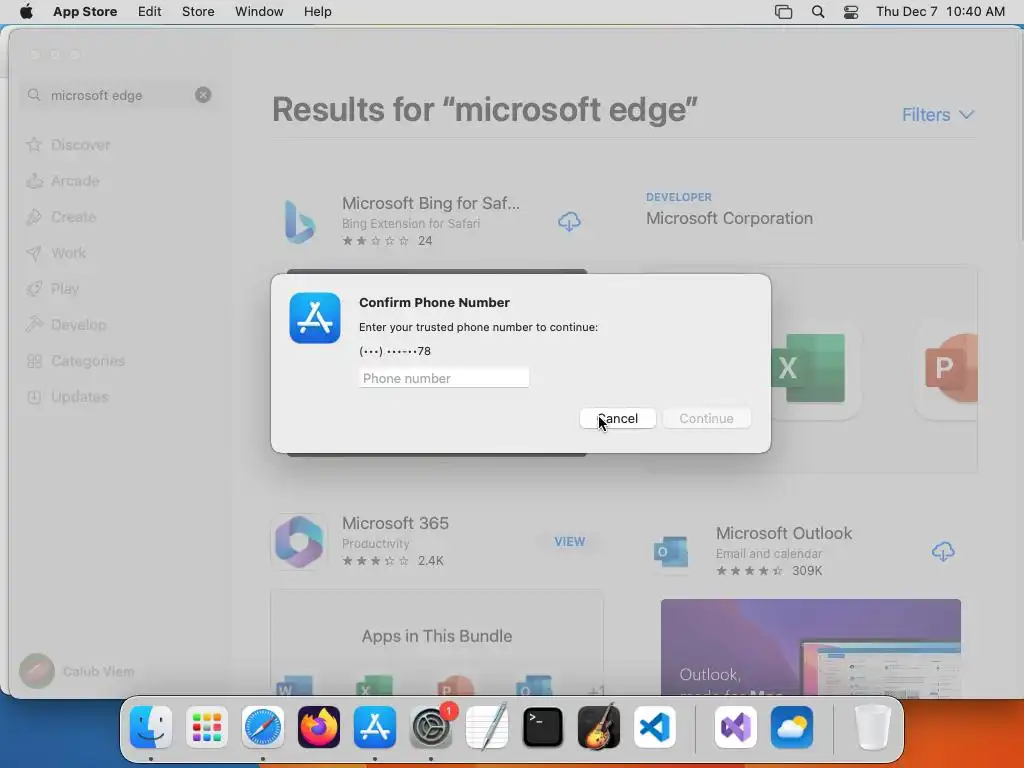
Task: Open the App Store menu
Action: click(85, 11)
